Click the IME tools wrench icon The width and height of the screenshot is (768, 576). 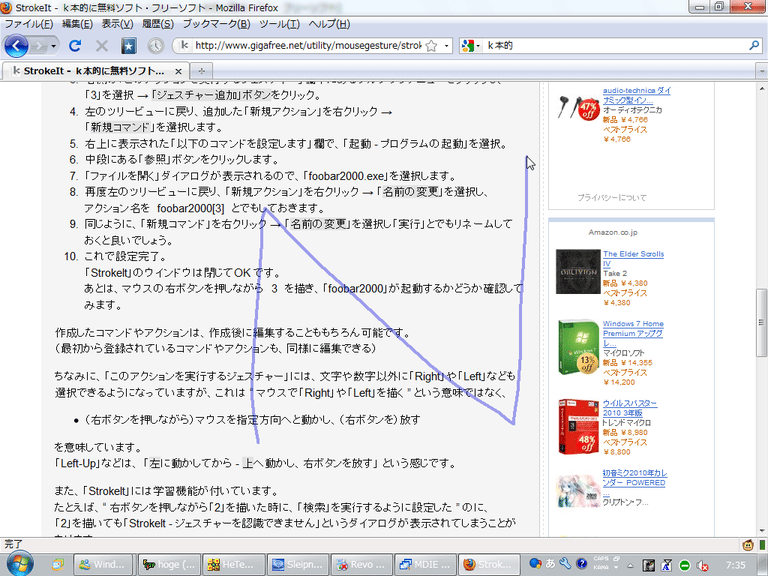click(565, 563)
